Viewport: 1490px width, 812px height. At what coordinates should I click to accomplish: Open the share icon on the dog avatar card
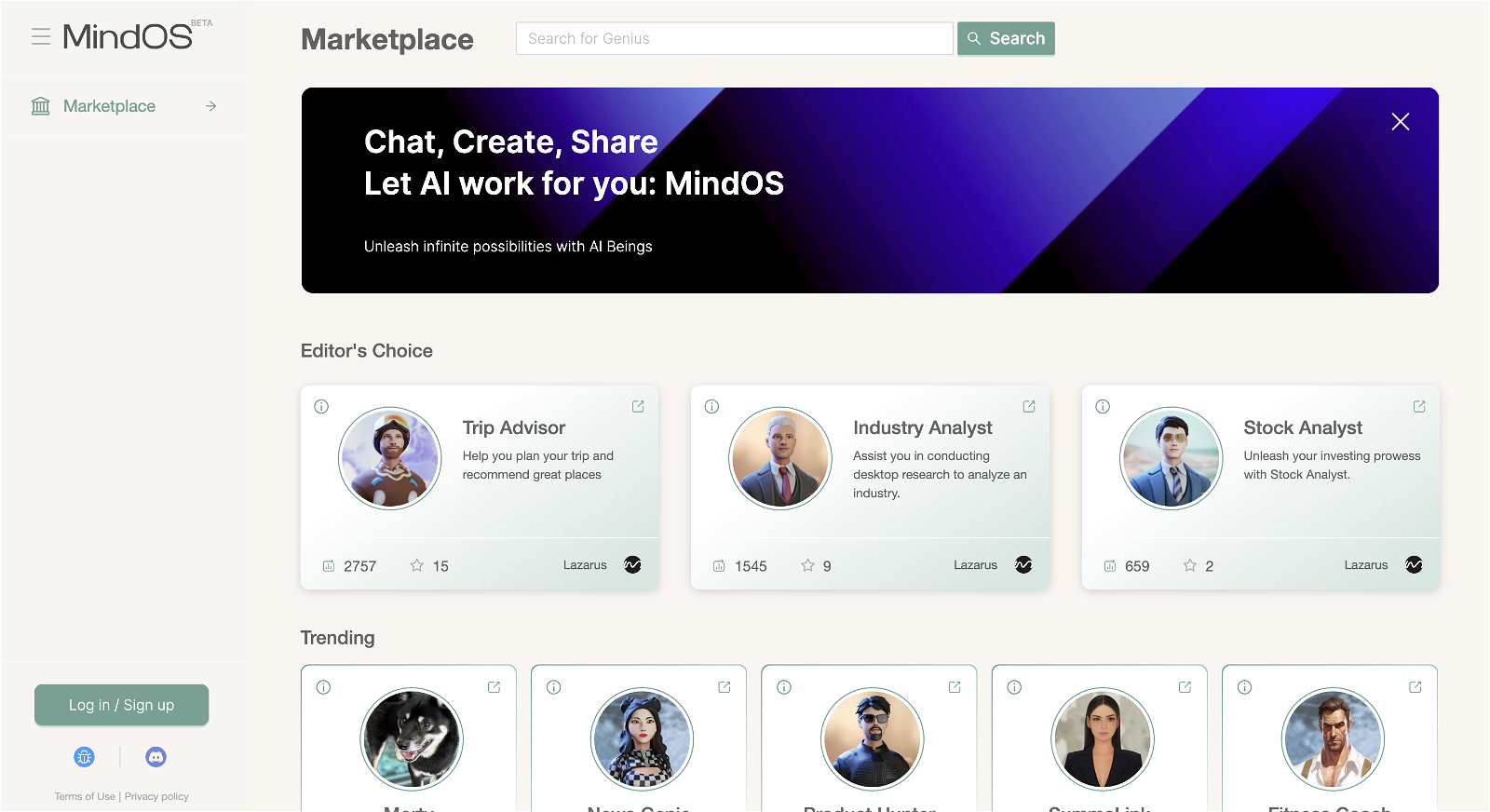click(494, 687)
